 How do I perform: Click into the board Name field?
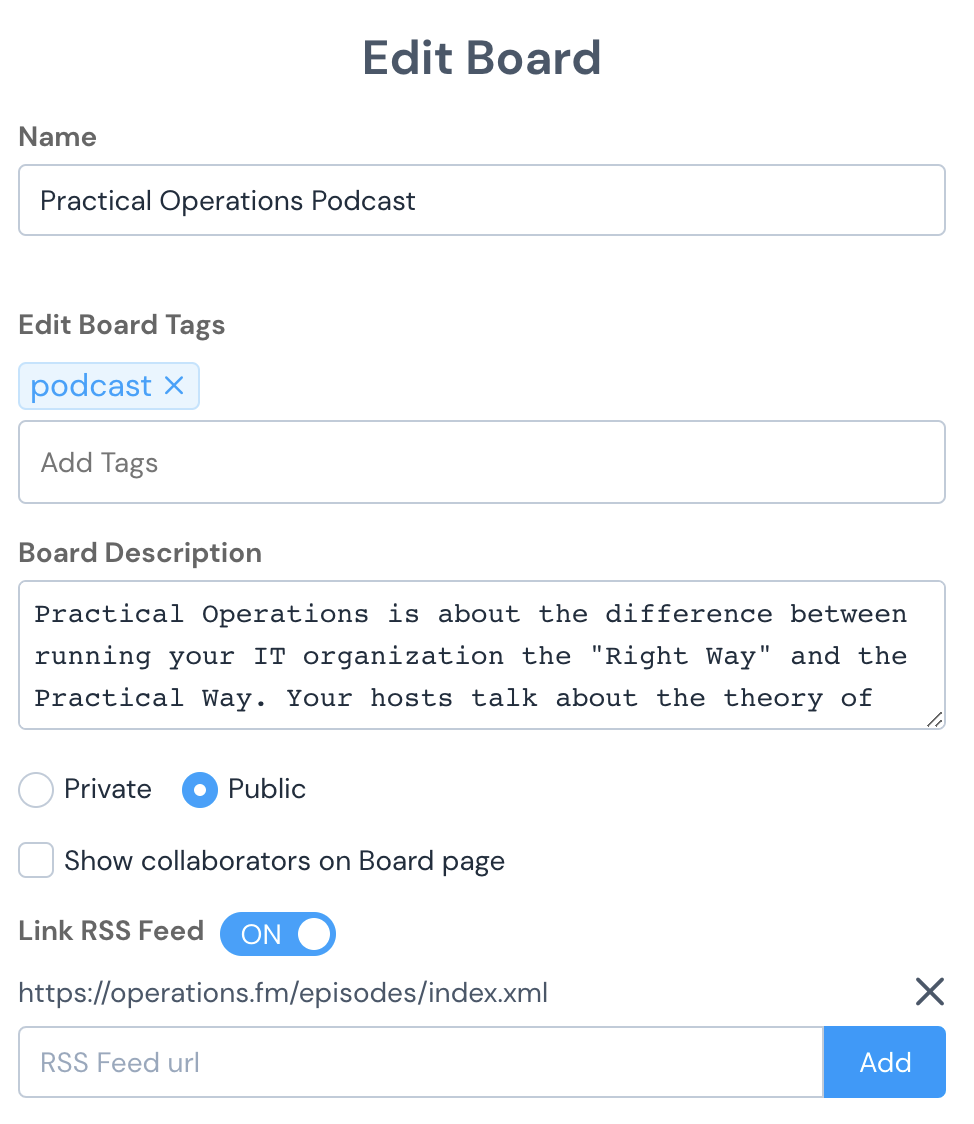pos(482,200)
